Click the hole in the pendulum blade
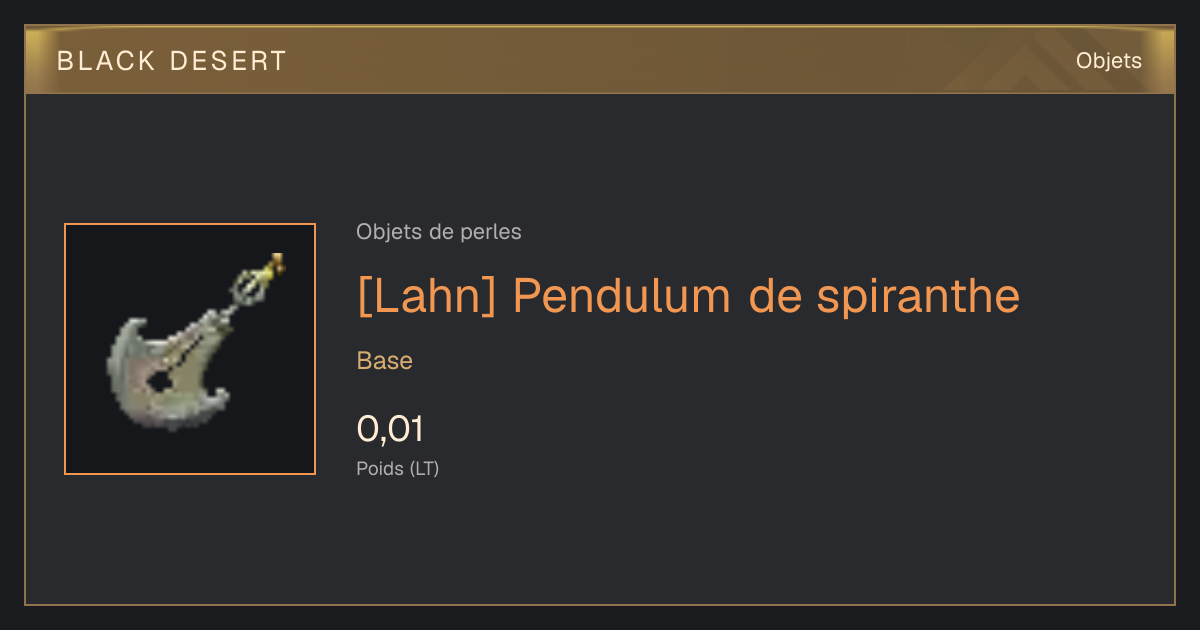The width and height of the screenshot is (1200, 630). tap(157, 380)
